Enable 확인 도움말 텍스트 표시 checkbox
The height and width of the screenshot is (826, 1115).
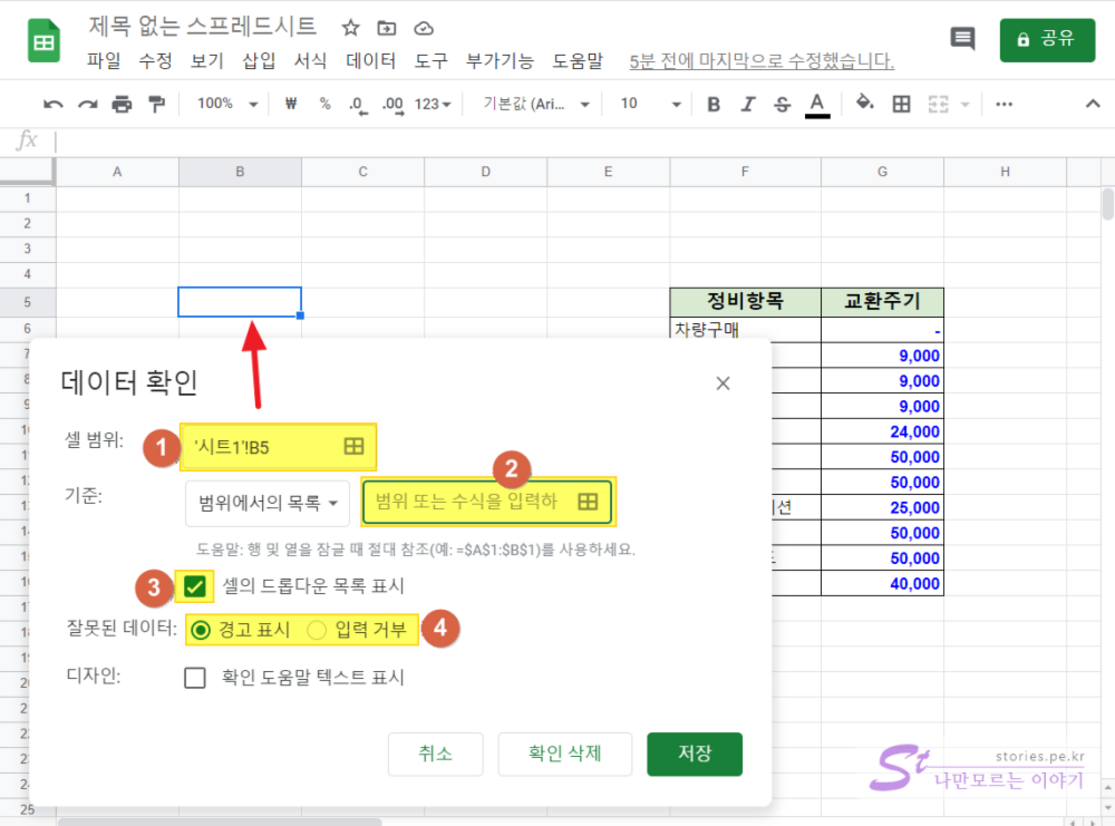(x=195, y=678)
